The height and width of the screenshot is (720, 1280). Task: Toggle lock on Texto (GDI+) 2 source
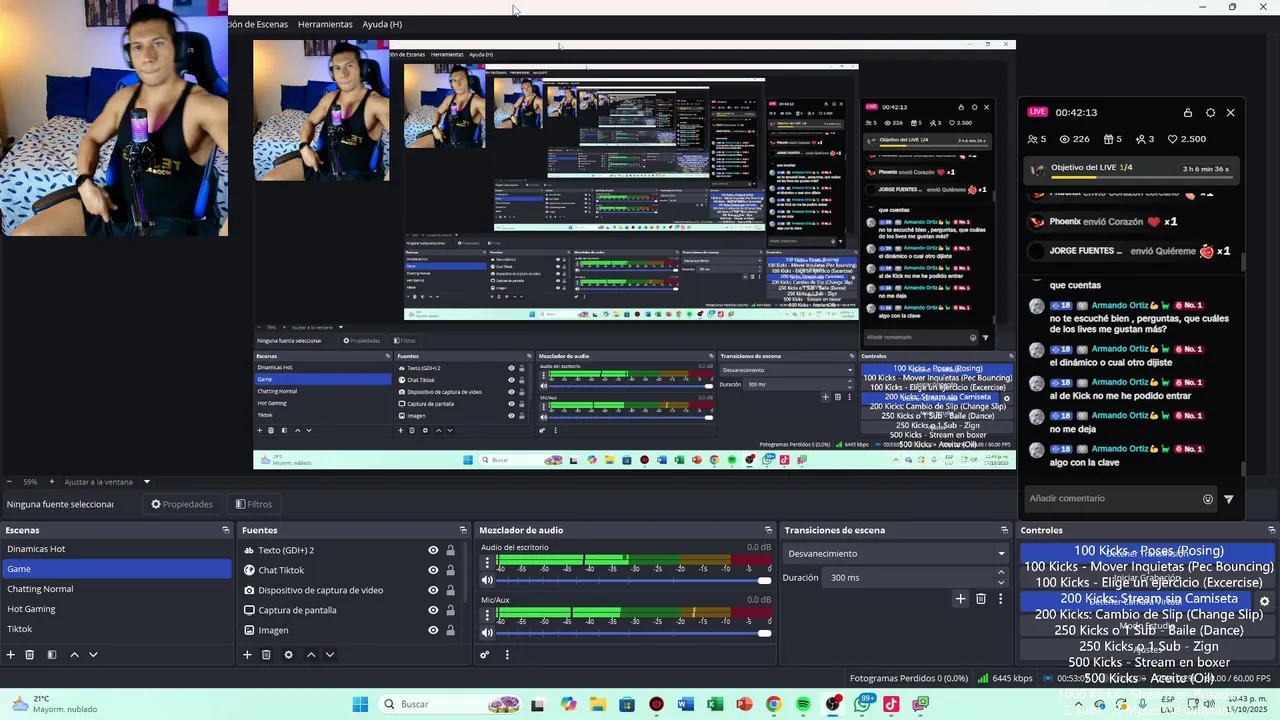[x=450, y=550]
